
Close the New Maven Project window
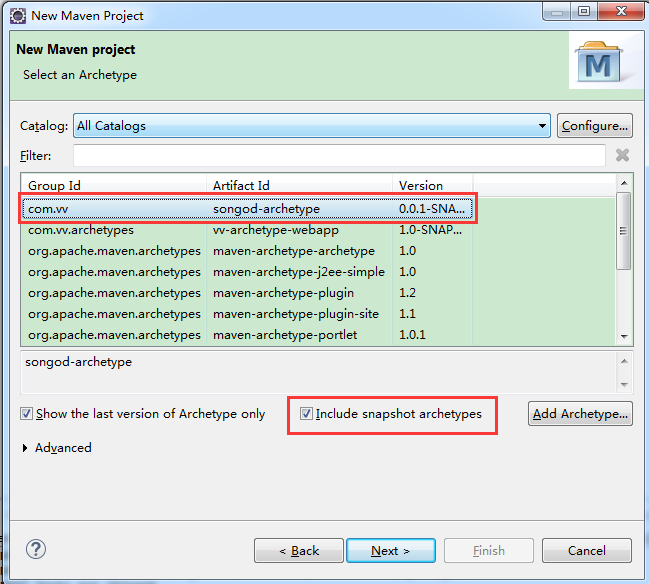621,11
